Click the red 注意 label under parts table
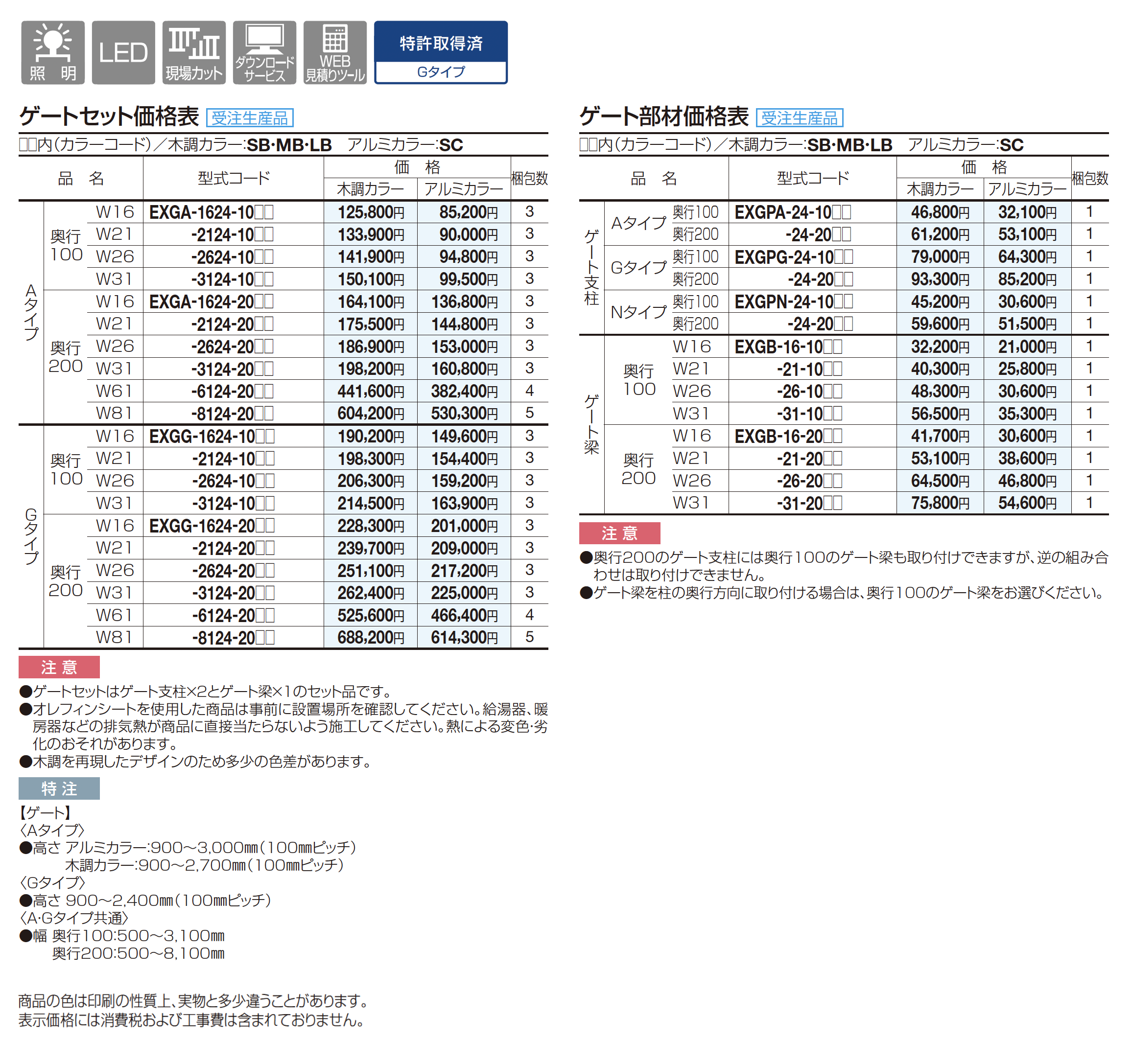Screen dimensions: 1133x1064 pyautogui.click(x=619, y=533)
